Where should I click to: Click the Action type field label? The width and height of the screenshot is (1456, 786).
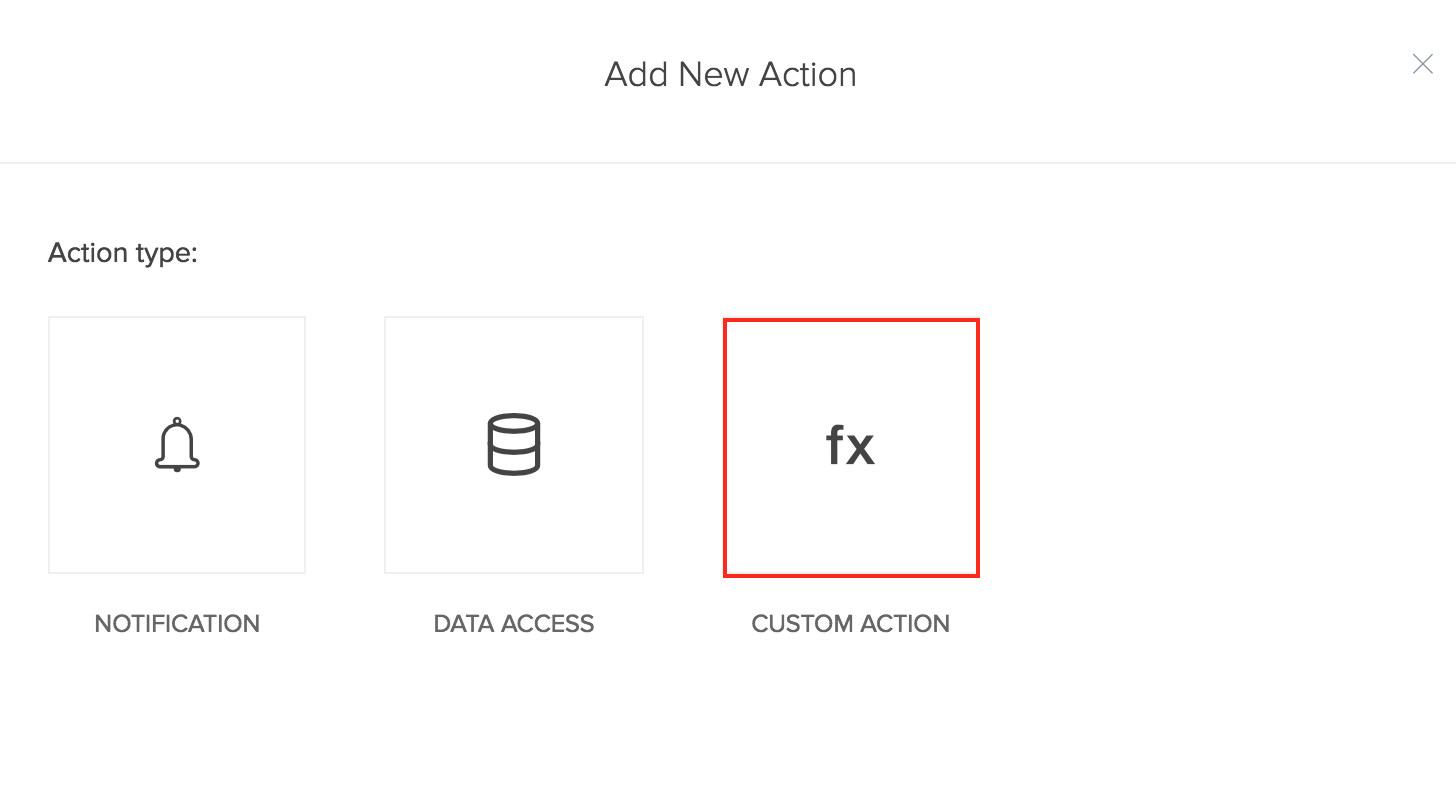[123, 254]
